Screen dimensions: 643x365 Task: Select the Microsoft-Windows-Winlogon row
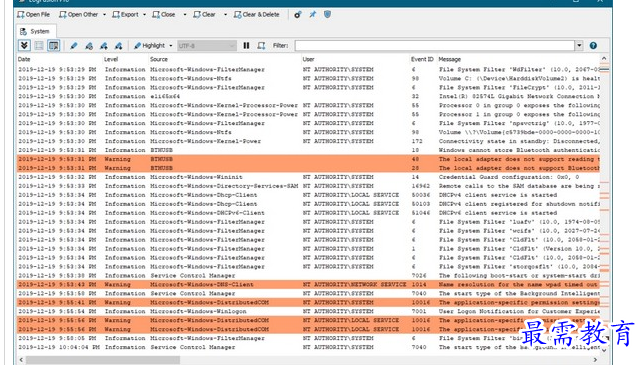point(308,312)
